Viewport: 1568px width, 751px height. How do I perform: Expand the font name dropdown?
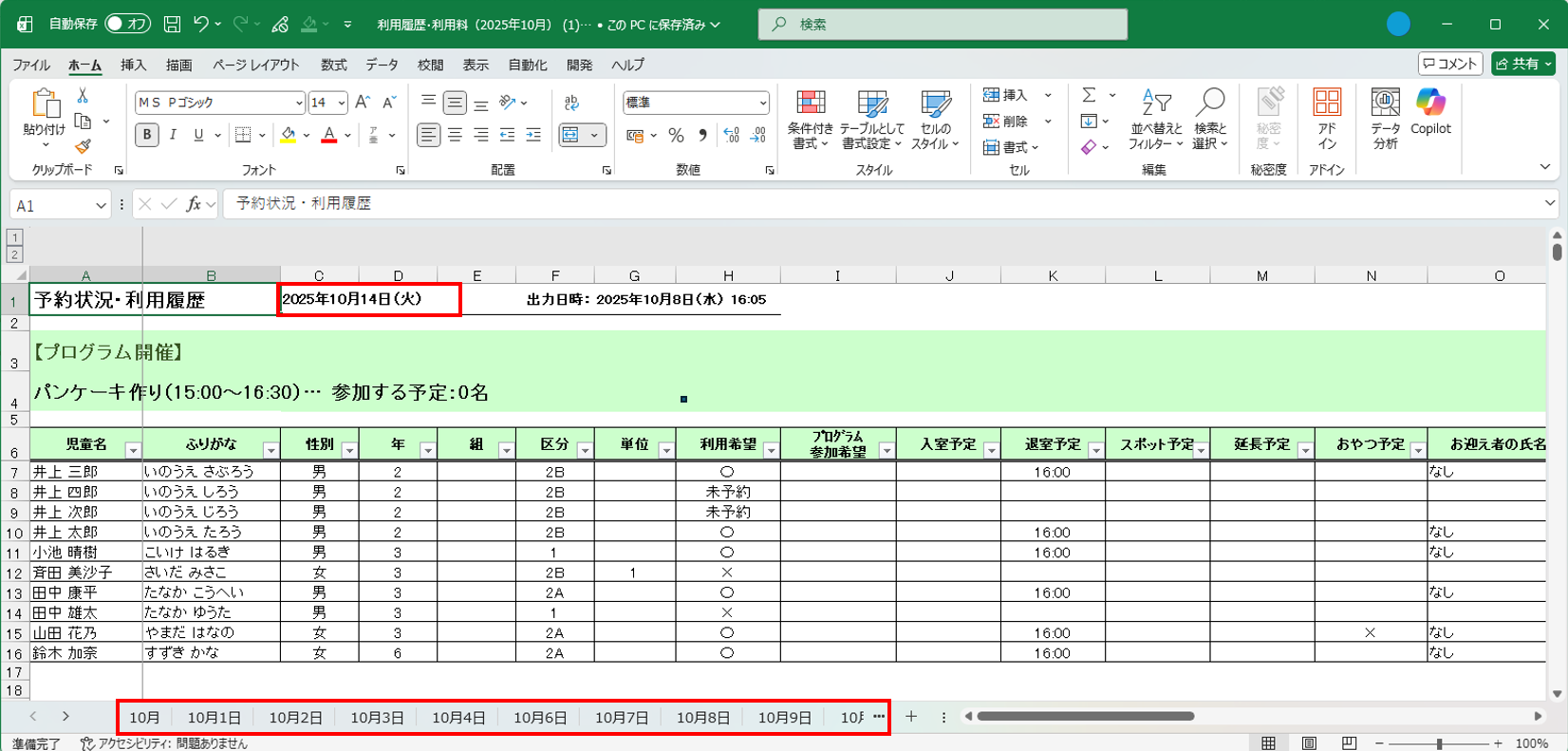point(299,103)
